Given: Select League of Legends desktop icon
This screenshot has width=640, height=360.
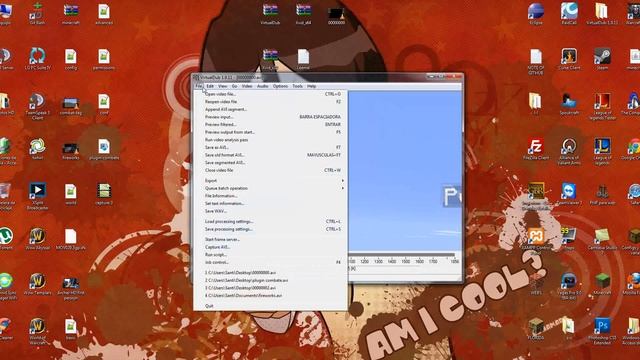Looking at the screenshot, I should 602,152.
